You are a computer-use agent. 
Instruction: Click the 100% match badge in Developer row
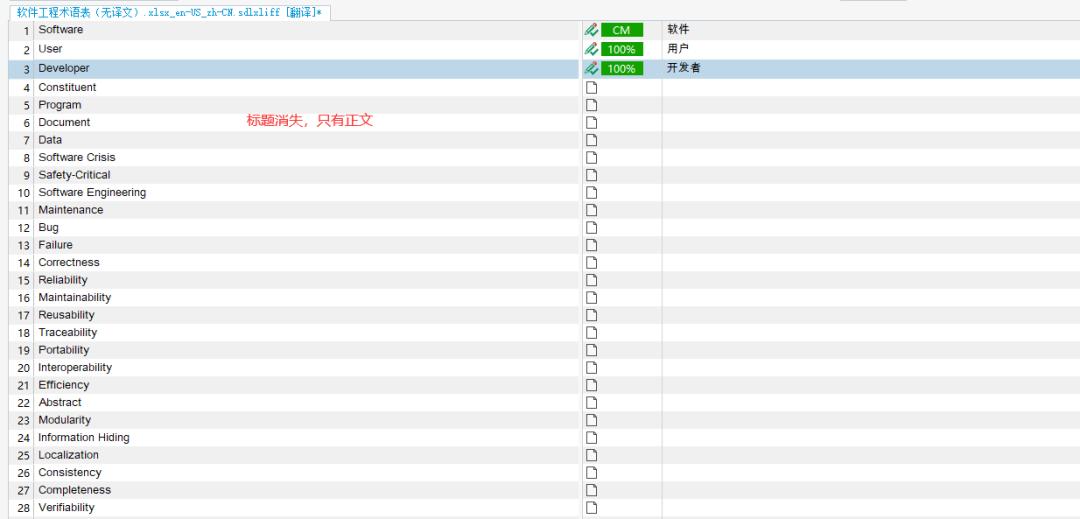621,69
